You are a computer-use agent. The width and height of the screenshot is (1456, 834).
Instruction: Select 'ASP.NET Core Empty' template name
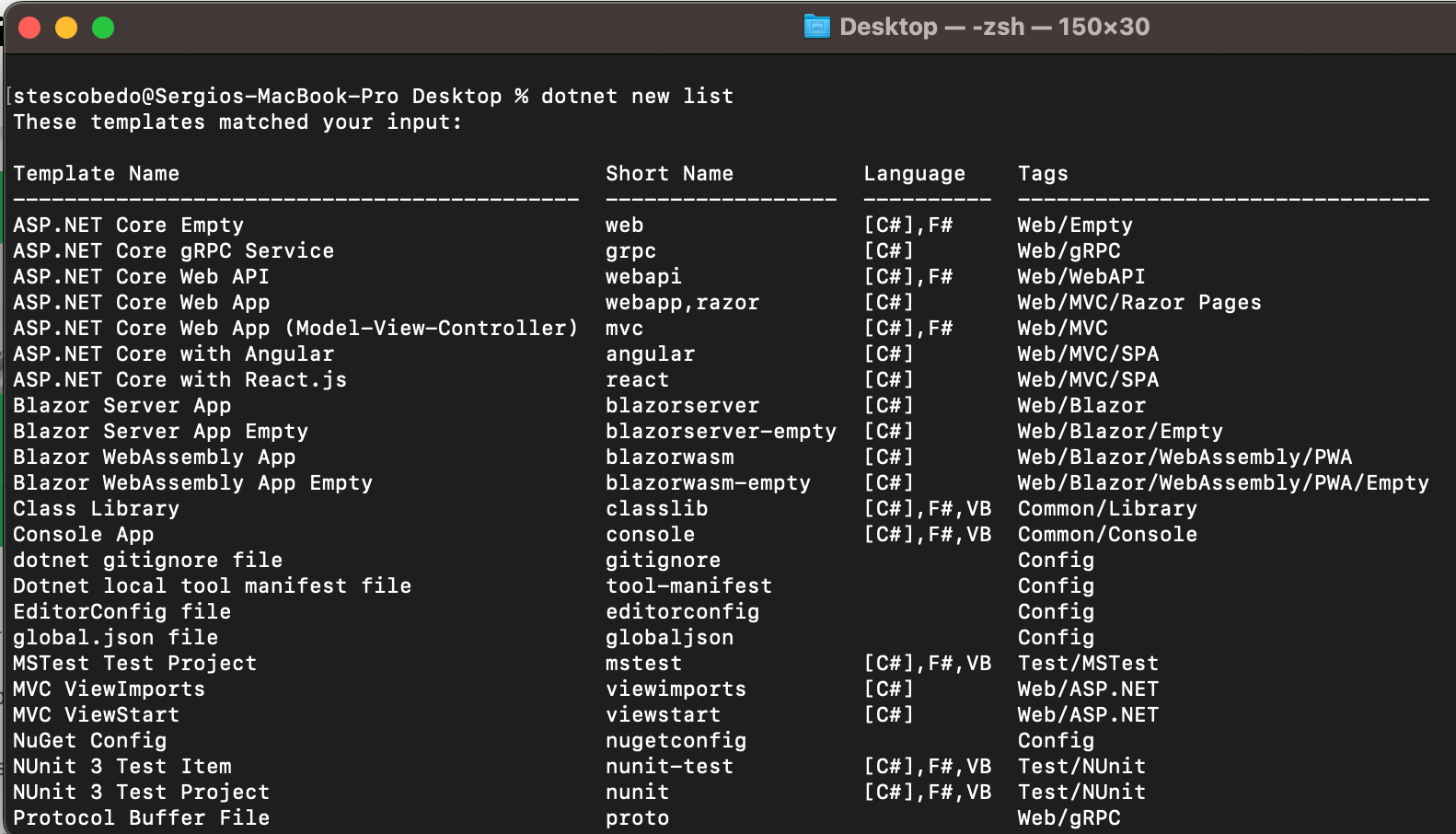pos(129,226)
